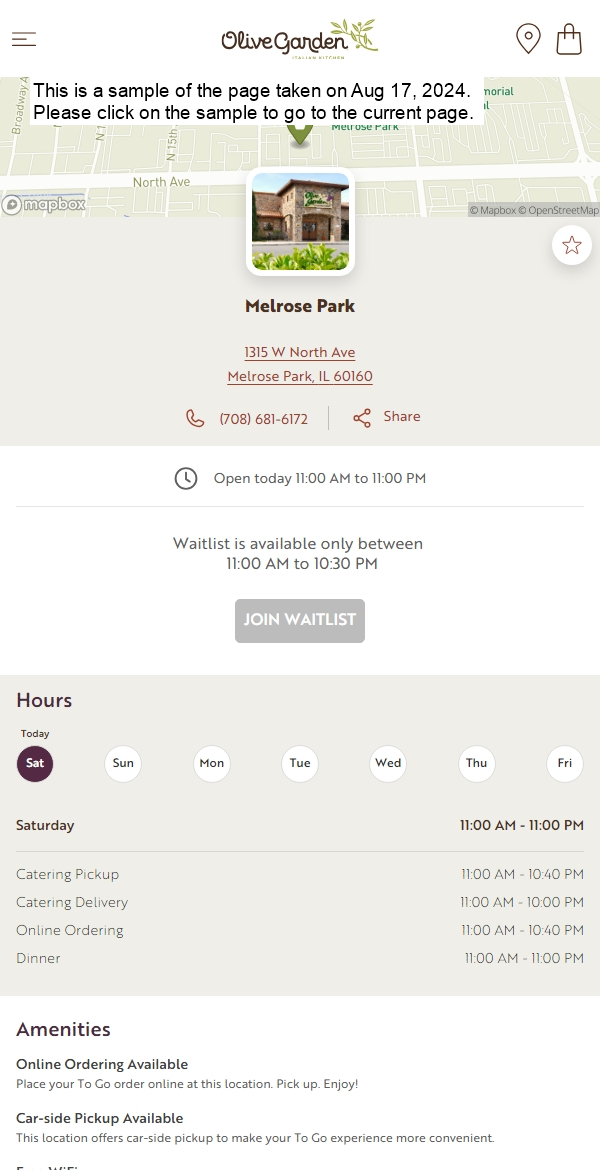Select the Sat day tab
The width and height of the screenshot is (600, 1170).
[x=35, y=763]
